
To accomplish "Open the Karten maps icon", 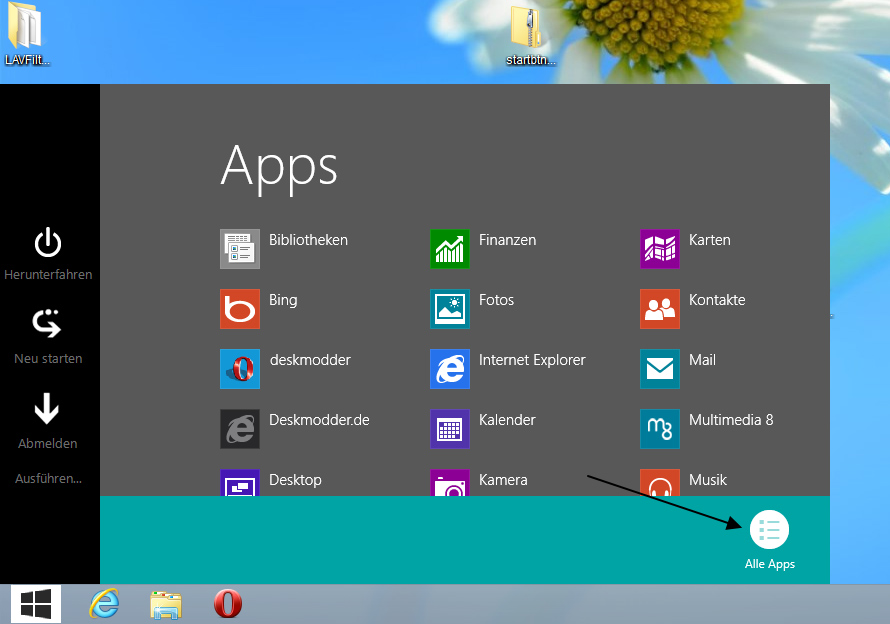I will coord(660,249).
